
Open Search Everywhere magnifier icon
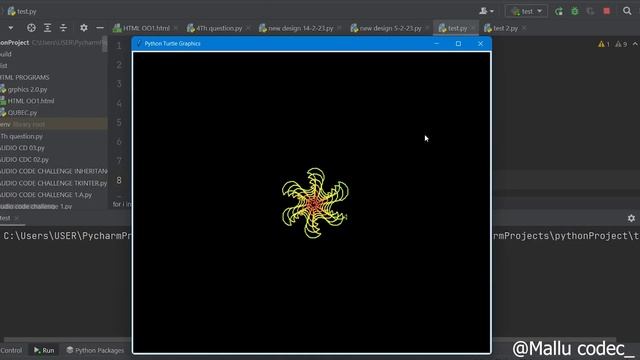coord(627,11)
